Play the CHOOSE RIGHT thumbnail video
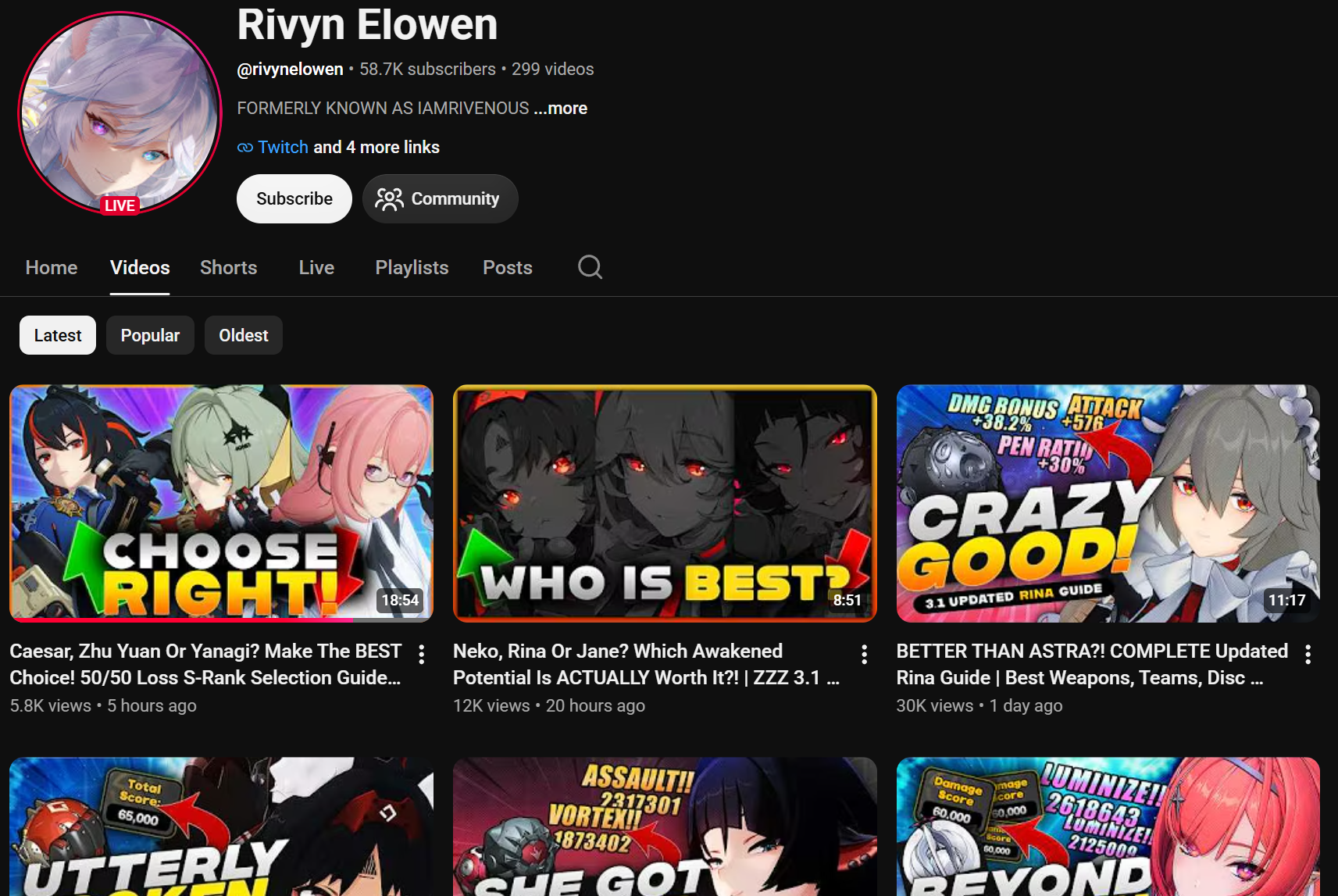This screenshot has height=896, width=1338. click(221, 503)
